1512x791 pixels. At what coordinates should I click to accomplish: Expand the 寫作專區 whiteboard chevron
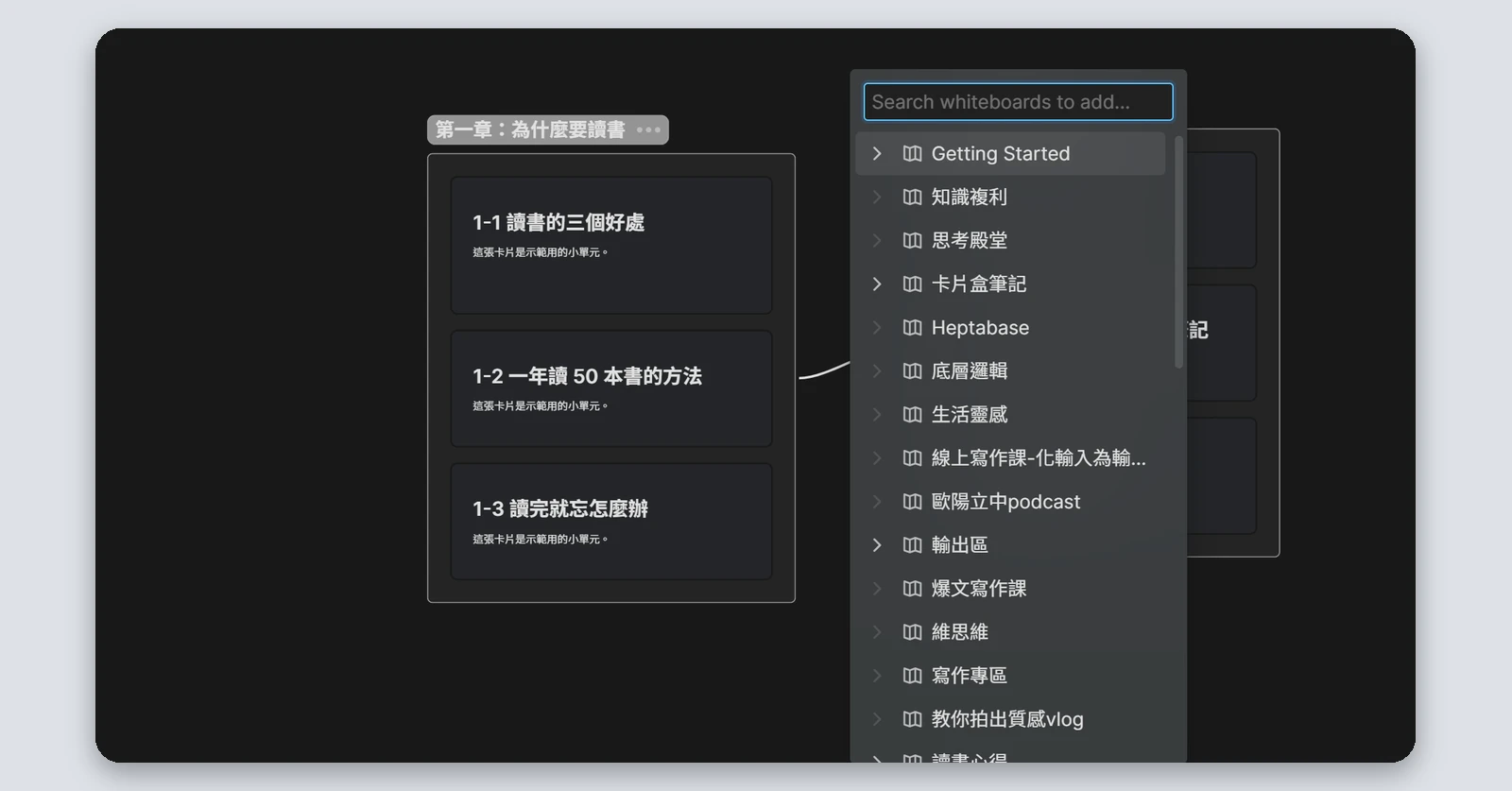click(877, 675)
